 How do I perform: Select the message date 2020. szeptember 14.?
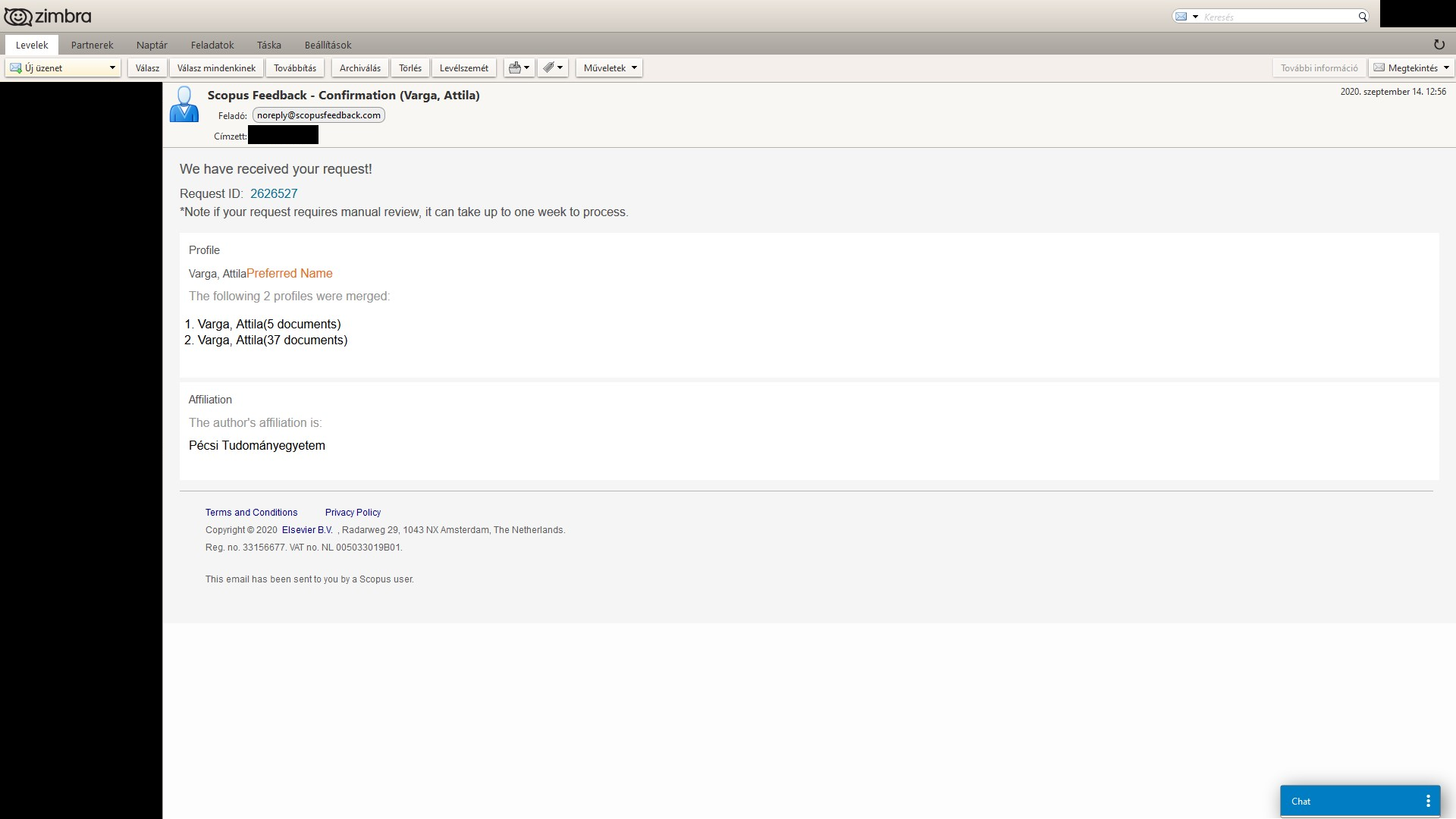coord(1392,92)
